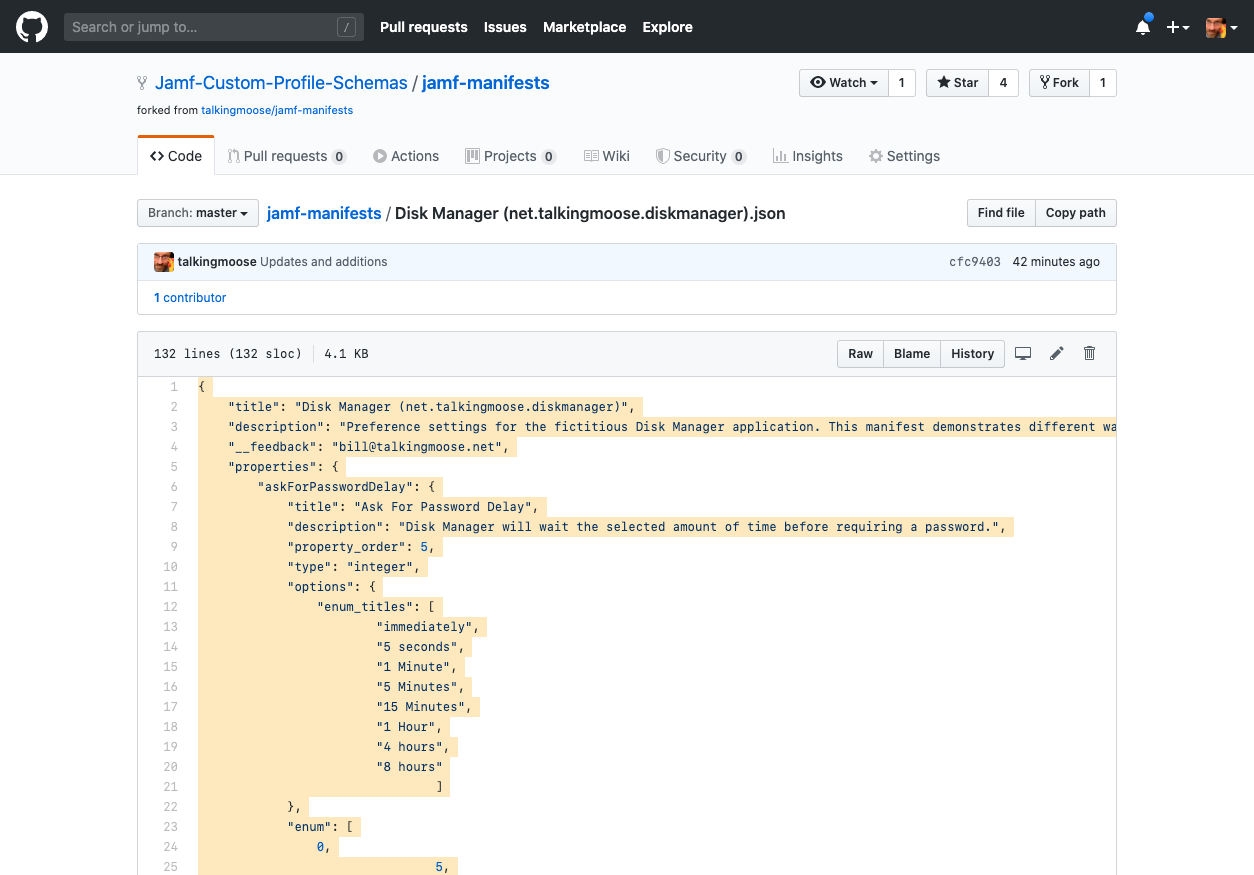Star this repository
Image resolution: width=1254 pixels, height=875 pixels.
(x=958, y=83)
